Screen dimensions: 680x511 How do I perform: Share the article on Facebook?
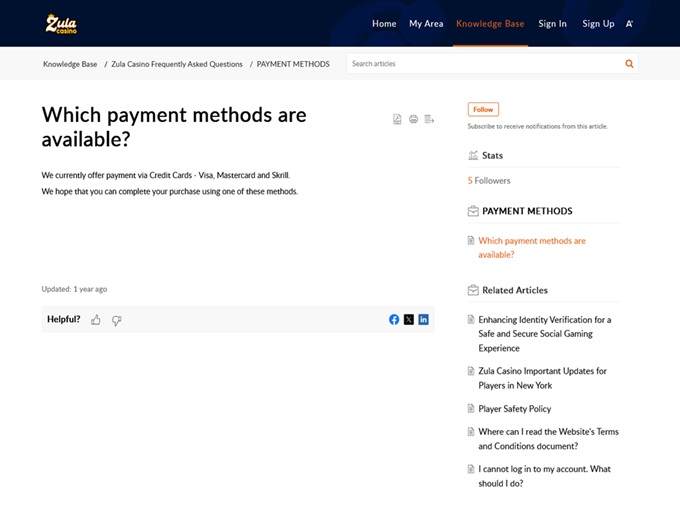(x=394, y=320)
